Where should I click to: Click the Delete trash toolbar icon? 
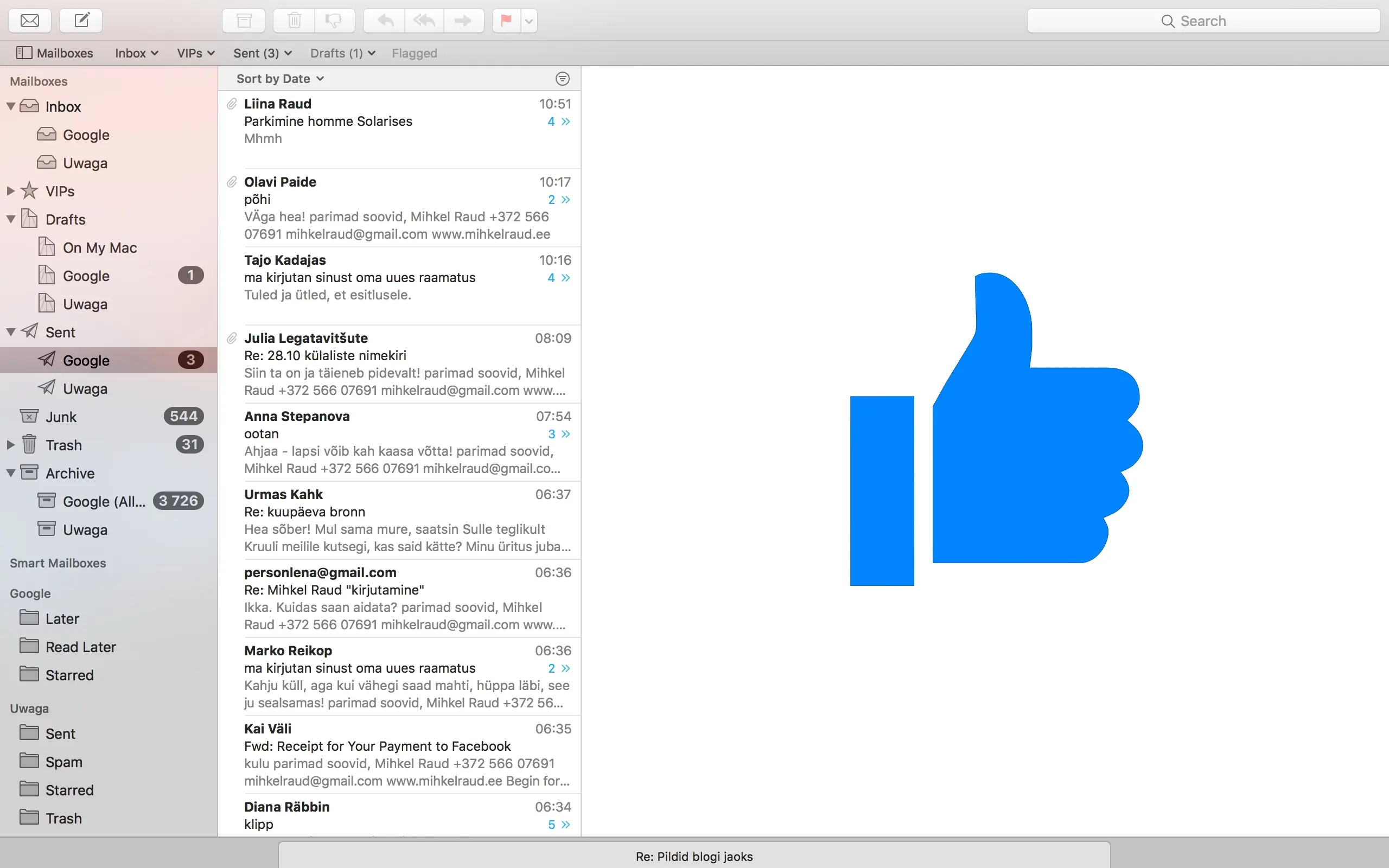click(295, 21)
